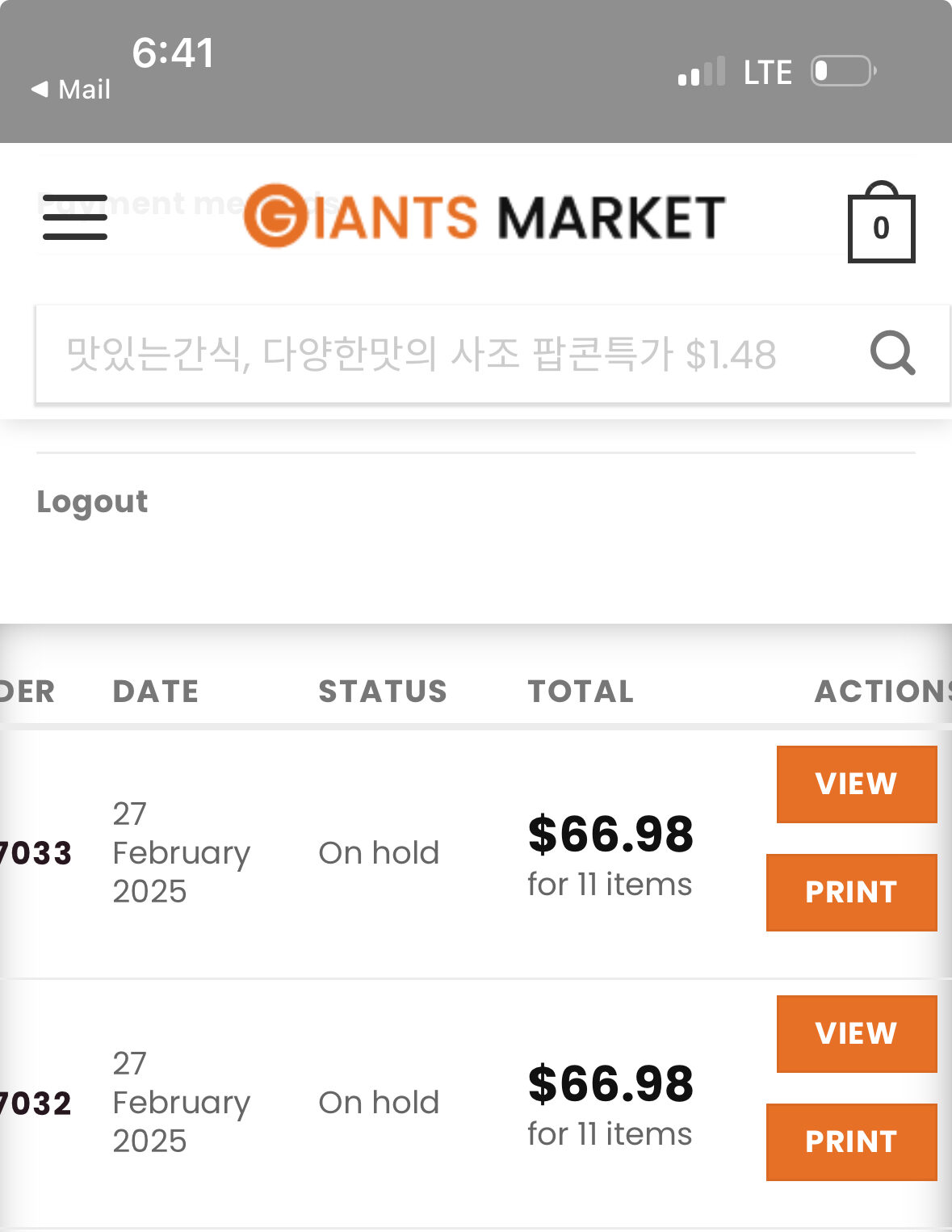Open the hamburger navigation menu
This screenshot has width=952, height=1232.
75,217
